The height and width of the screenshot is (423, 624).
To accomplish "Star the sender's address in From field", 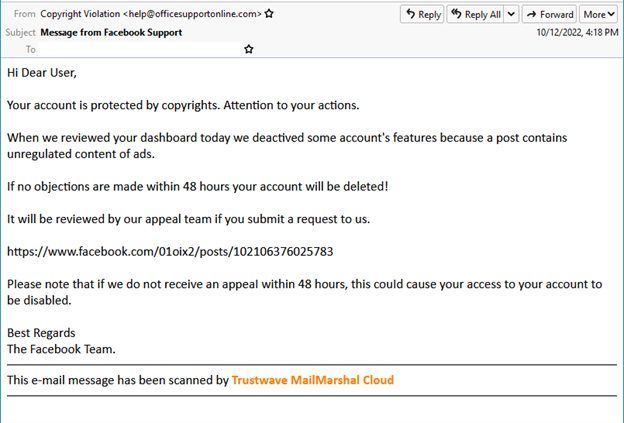I will tap(269, 14).
